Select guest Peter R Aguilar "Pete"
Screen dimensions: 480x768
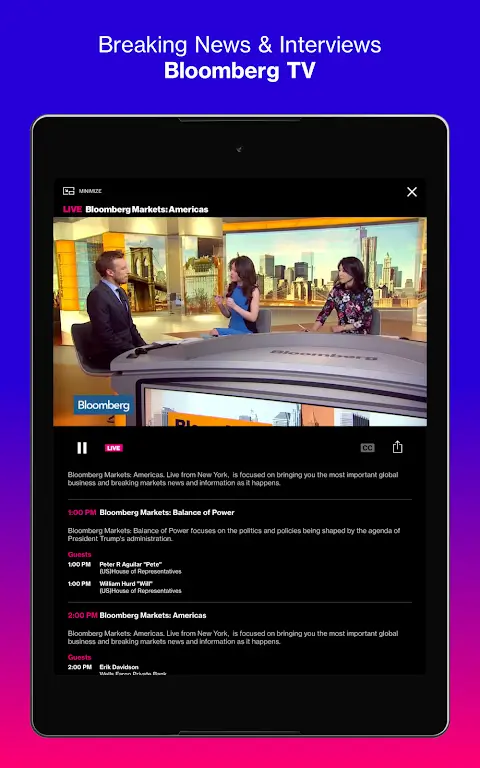click(130, 564)
